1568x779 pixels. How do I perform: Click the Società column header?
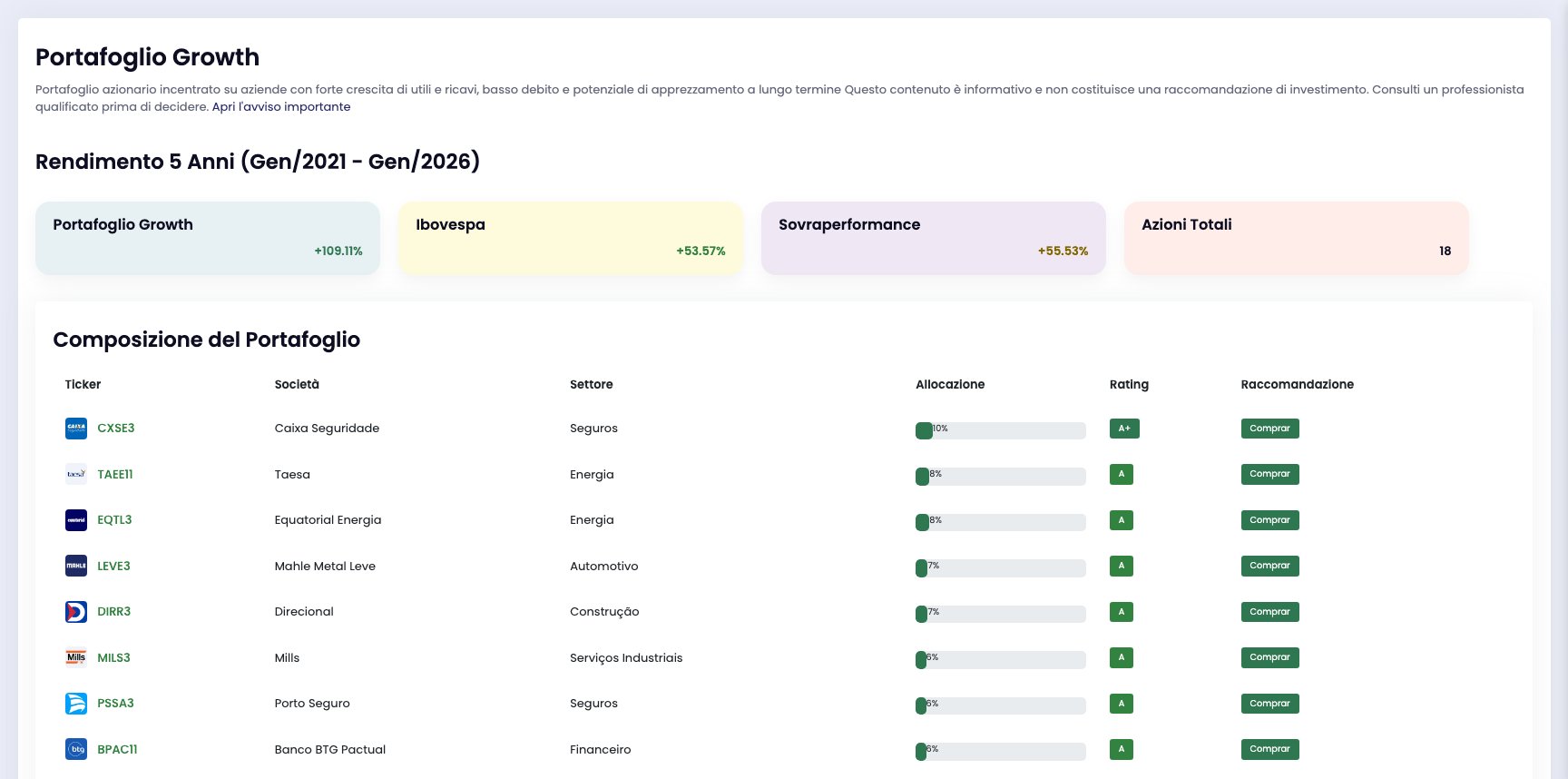click(x=297, y=384)
